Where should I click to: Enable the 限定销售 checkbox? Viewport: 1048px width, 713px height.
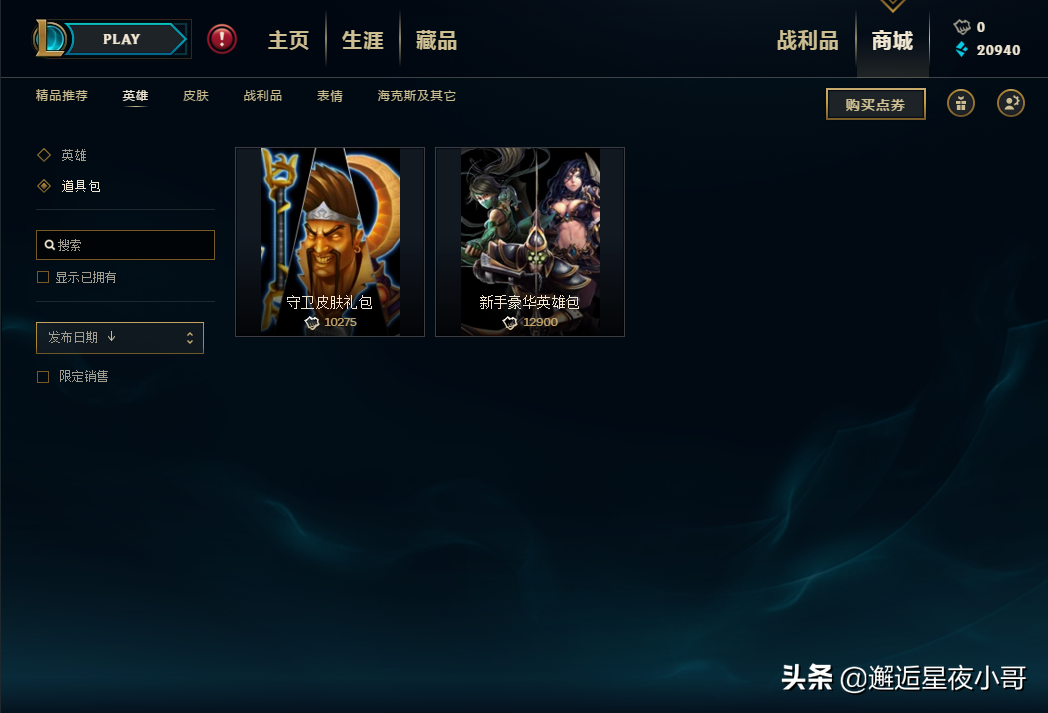coord(43,377)
